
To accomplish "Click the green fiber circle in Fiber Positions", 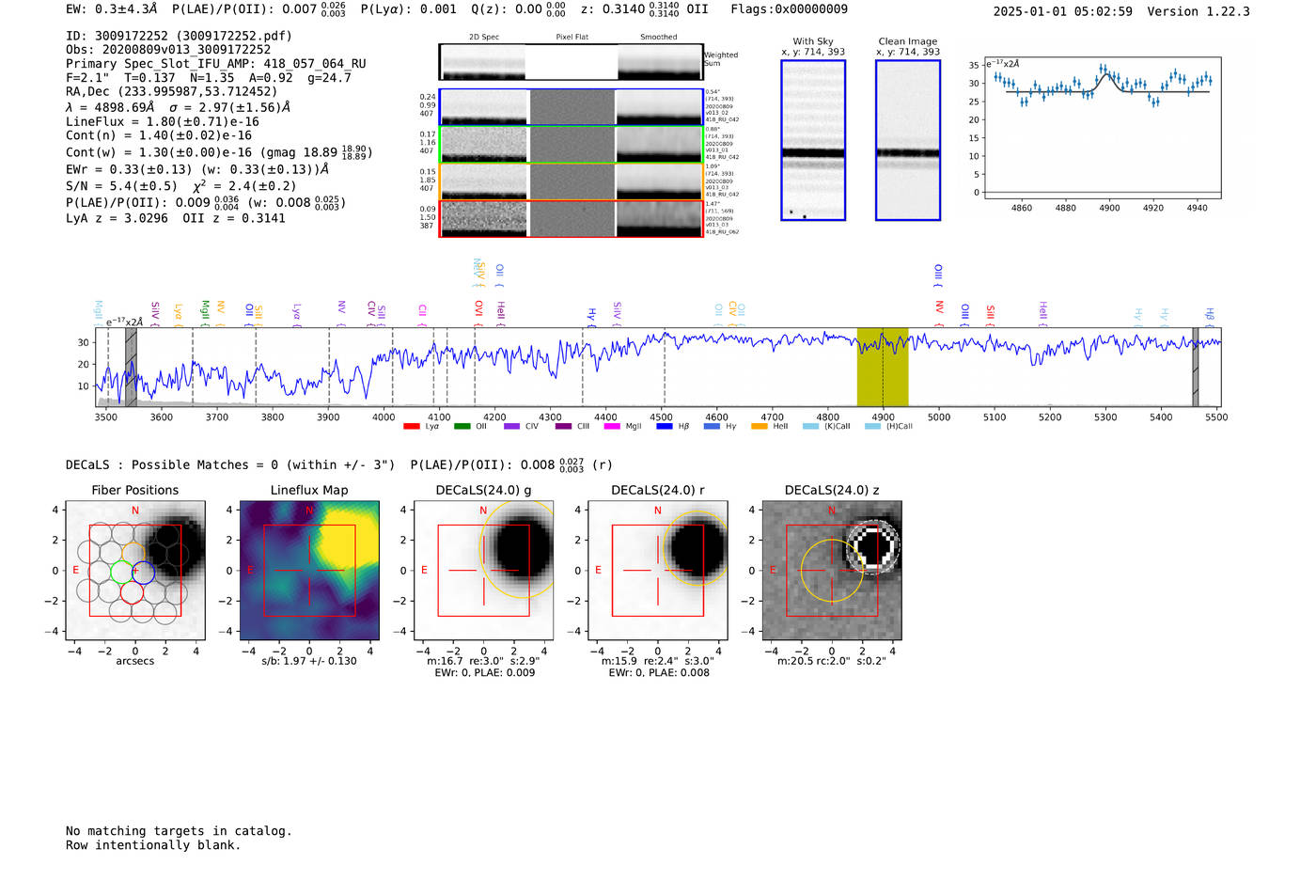I will coord(122,571).
